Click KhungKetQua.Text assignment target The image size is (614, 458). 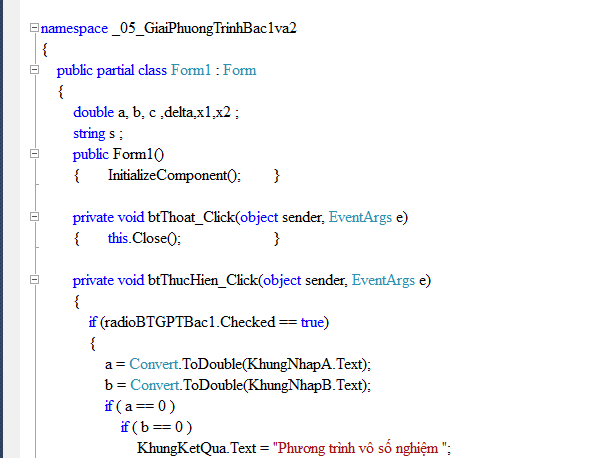coord(196,448)
